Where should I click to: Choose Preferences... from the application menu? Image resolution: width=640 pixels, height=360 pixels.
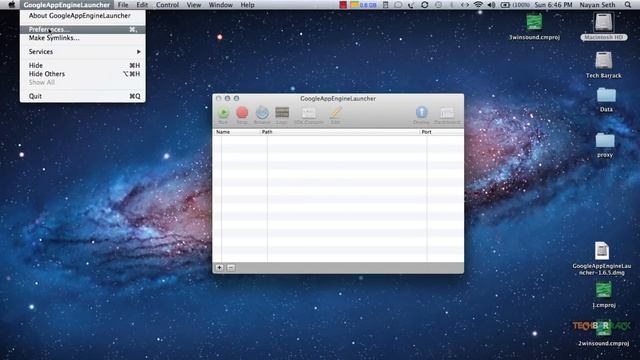82,29
